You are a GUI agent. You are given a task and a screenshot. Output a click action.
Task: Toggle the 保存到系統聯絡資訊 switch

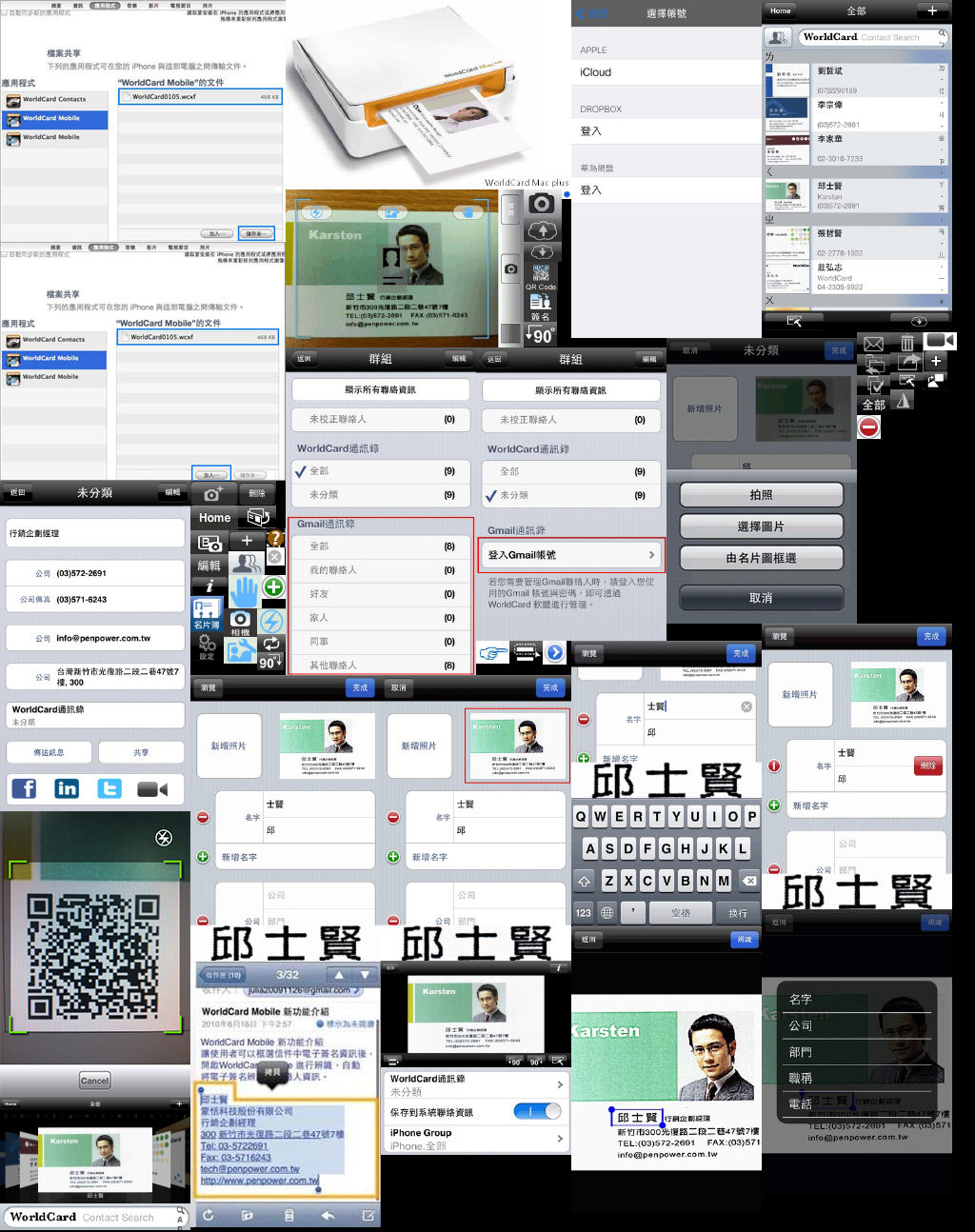point(537,1111)
